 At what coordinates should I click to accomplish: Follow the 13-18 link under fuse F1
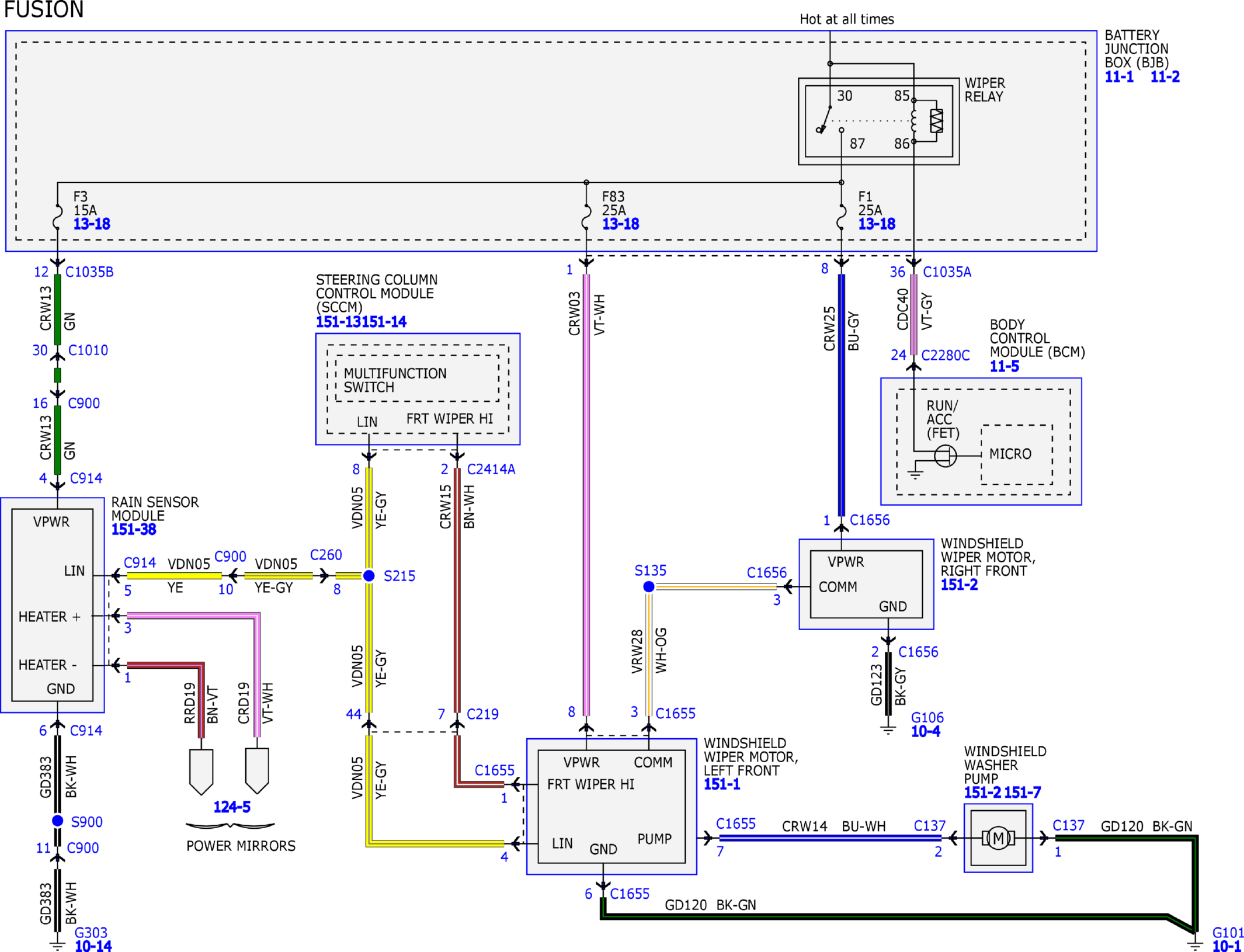[877, 224]
